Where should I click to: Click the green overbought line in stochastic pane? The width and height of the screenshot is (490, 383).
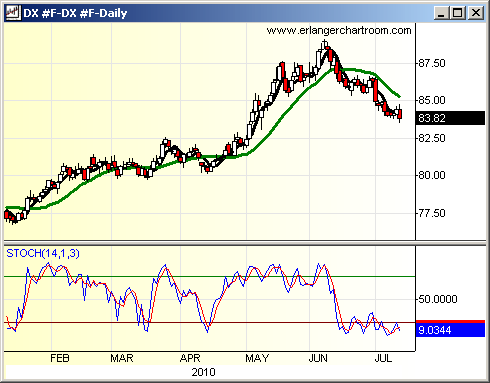tap(210, 277)
